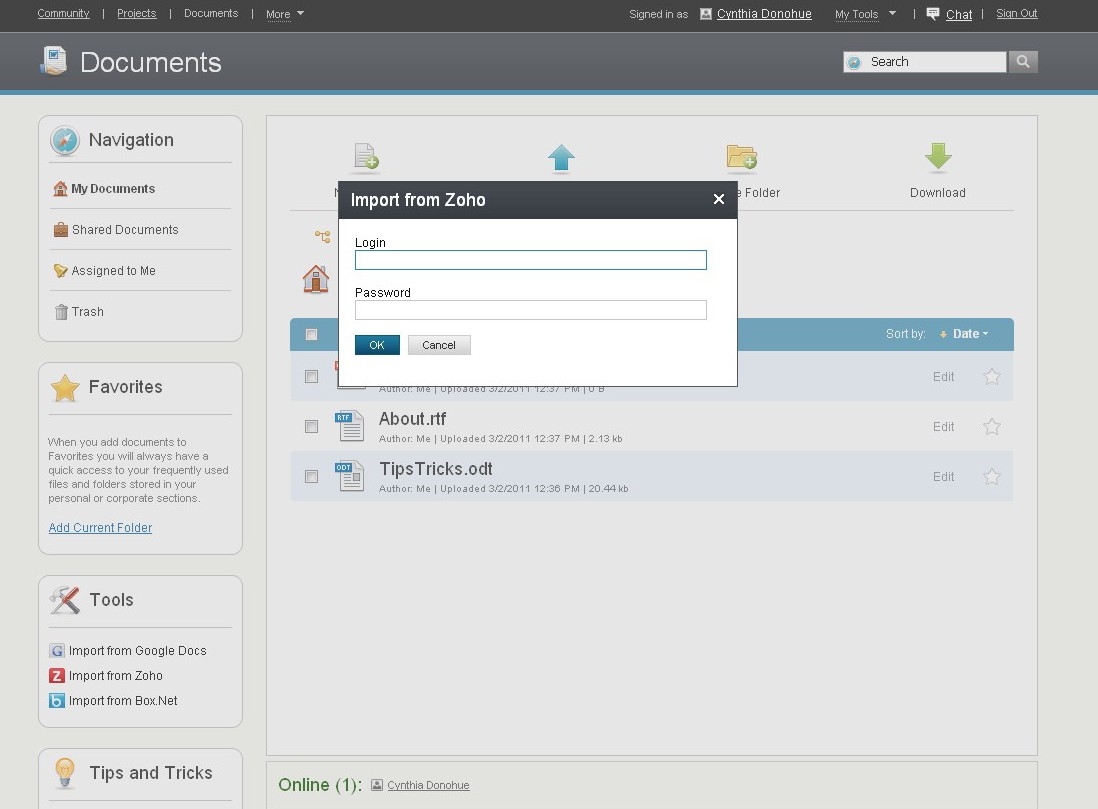This screenshot has height=809, width=1098.
Task: Expand the More menu in top bar
Action: [x=285, y=14]
